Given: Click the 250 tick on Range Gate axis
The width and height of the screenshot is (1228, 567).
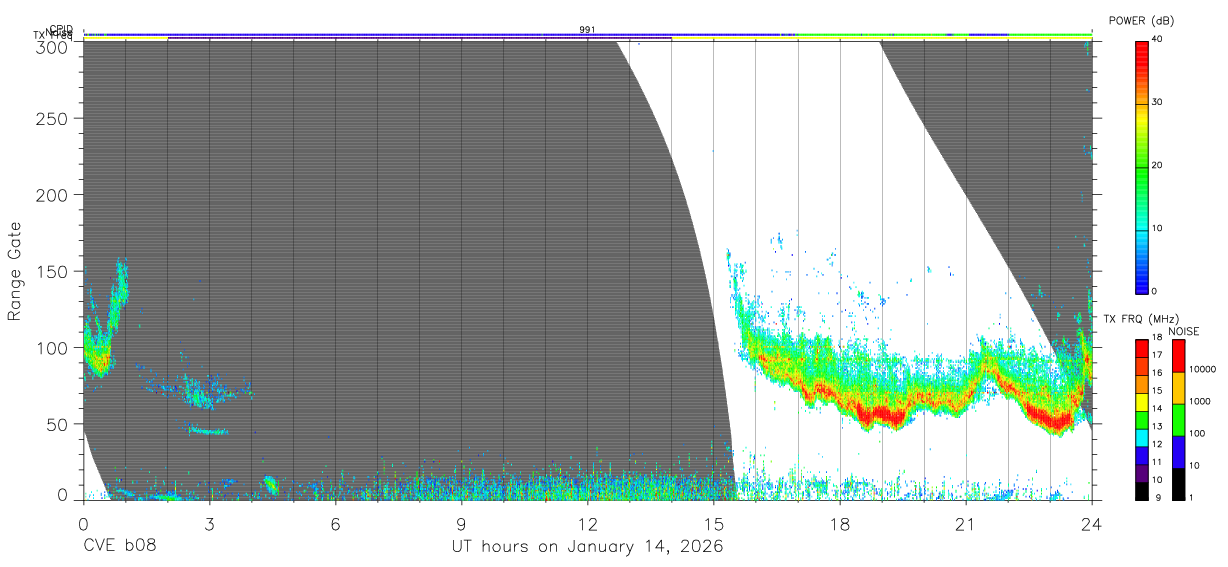Looking at the screenshot, I should click(54, 118).
